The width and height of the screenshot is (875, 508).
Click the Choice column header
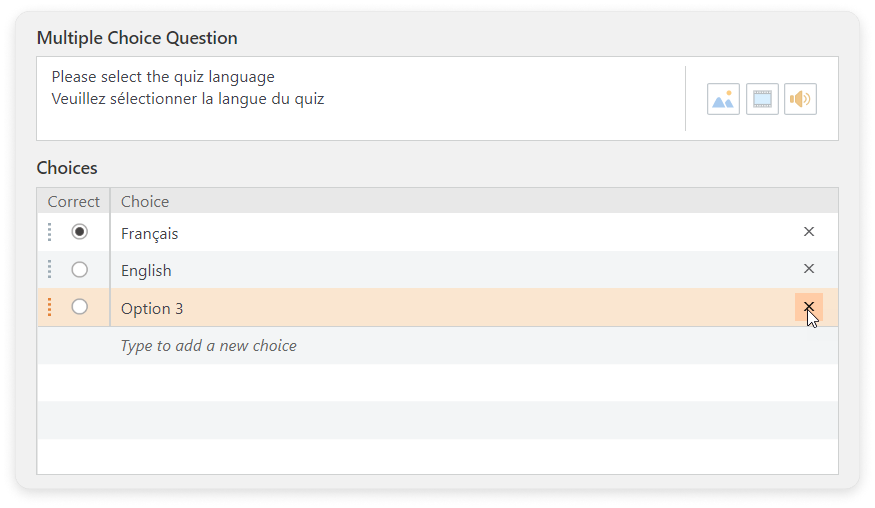pos(145,201)
